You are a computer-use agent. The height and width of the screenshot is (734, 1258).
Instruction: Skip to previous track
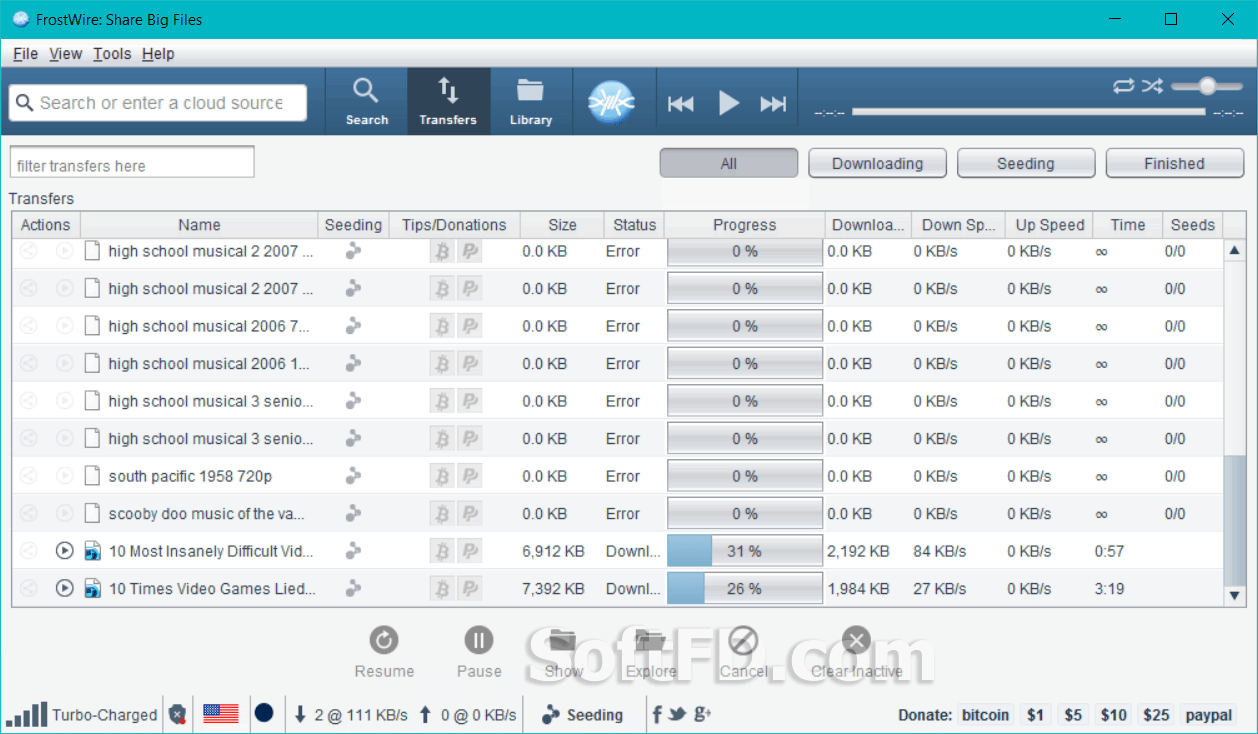681,103
